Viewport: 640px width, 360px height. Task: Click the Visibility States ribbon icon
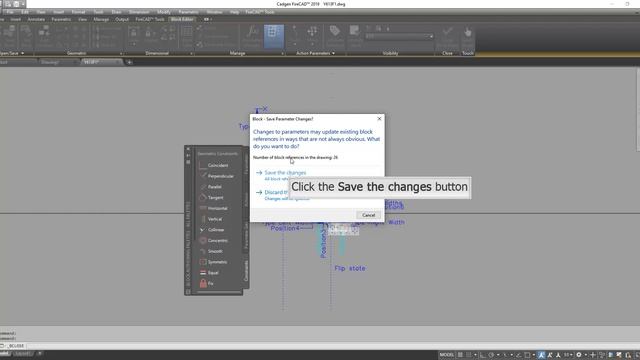[x=355, y=31]
